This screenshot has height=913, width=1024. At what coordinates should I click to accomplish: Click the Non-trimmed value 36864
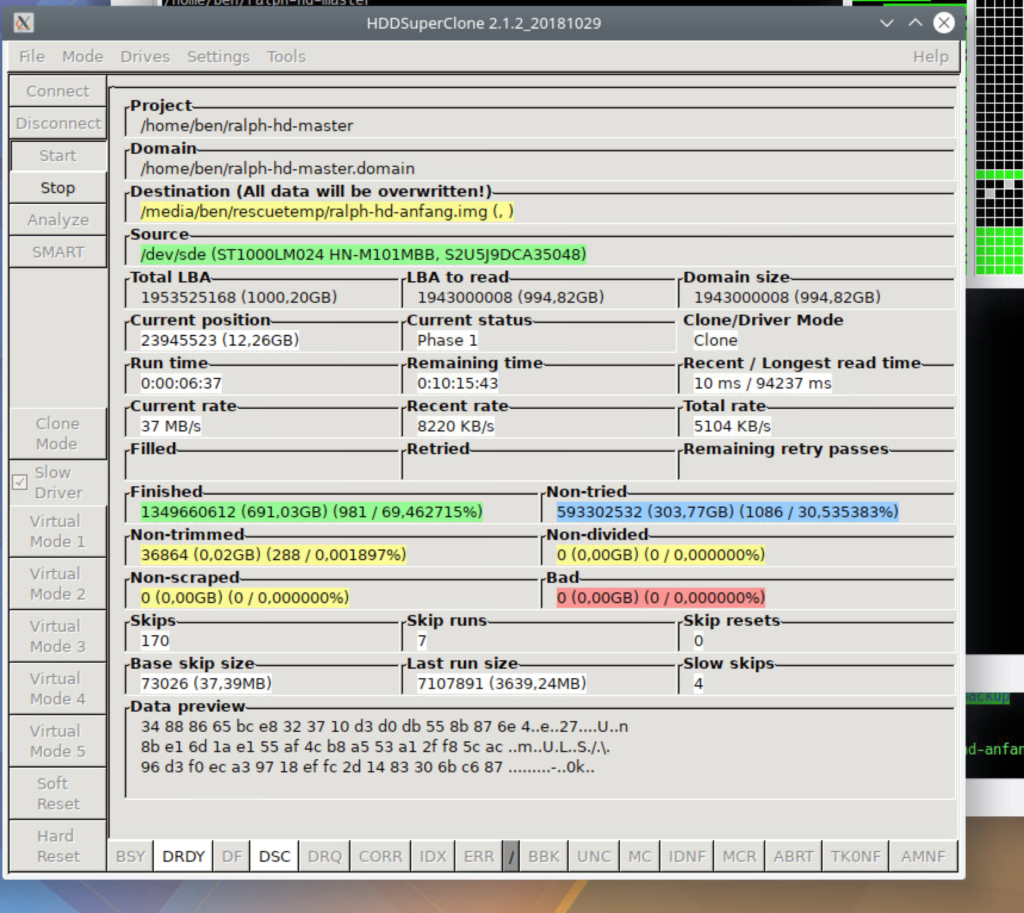point(273,554)
